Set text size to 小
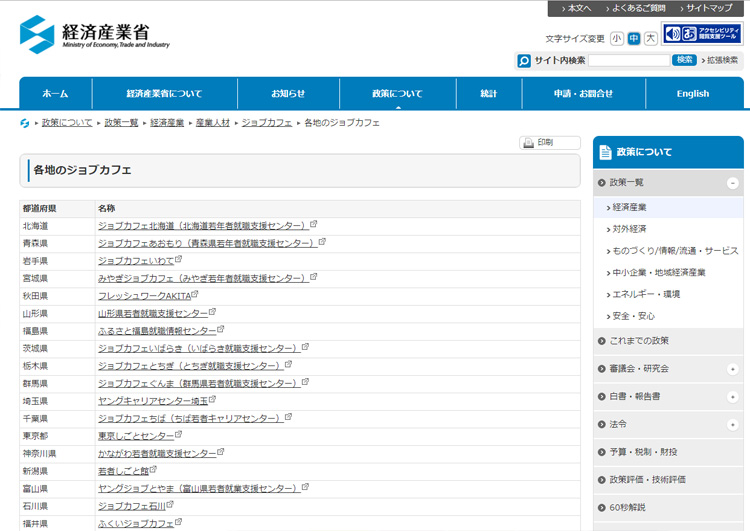The width and height of the screenshot is (750, 531). tap(617, 38)
